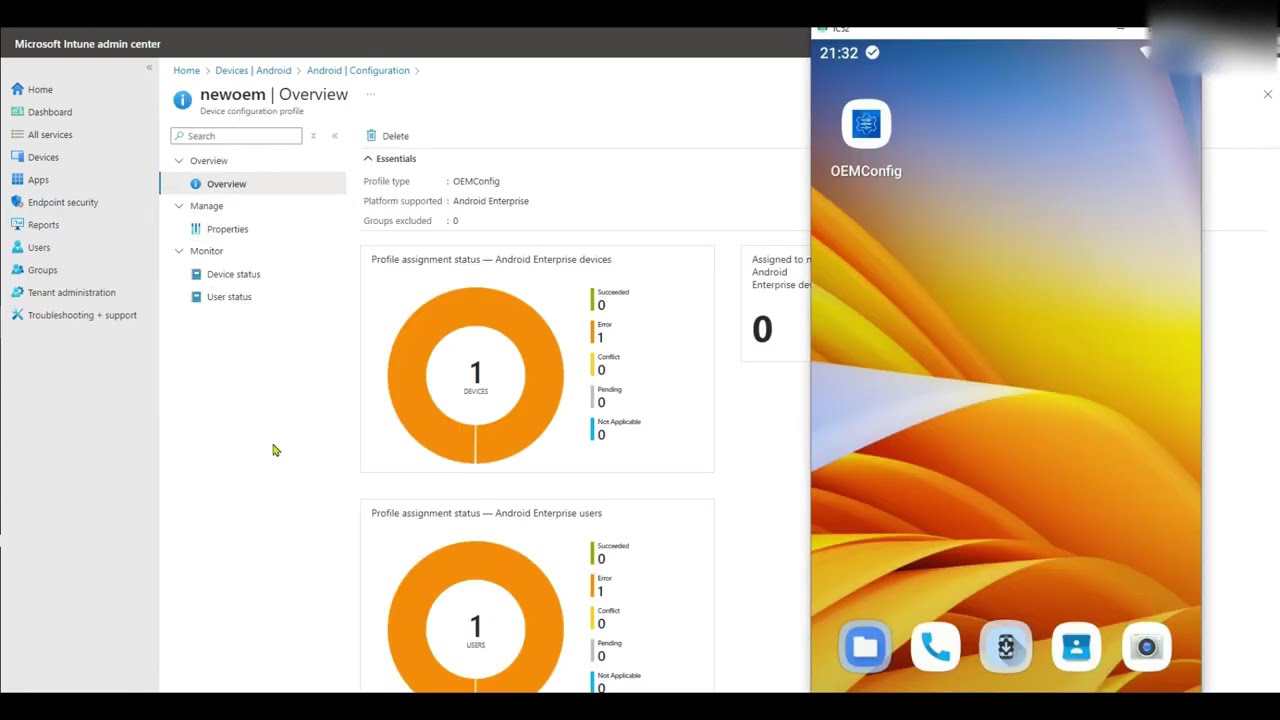Collapse the Overview tree group
This screenshot has height=720, width=1280.
point(179,161)
